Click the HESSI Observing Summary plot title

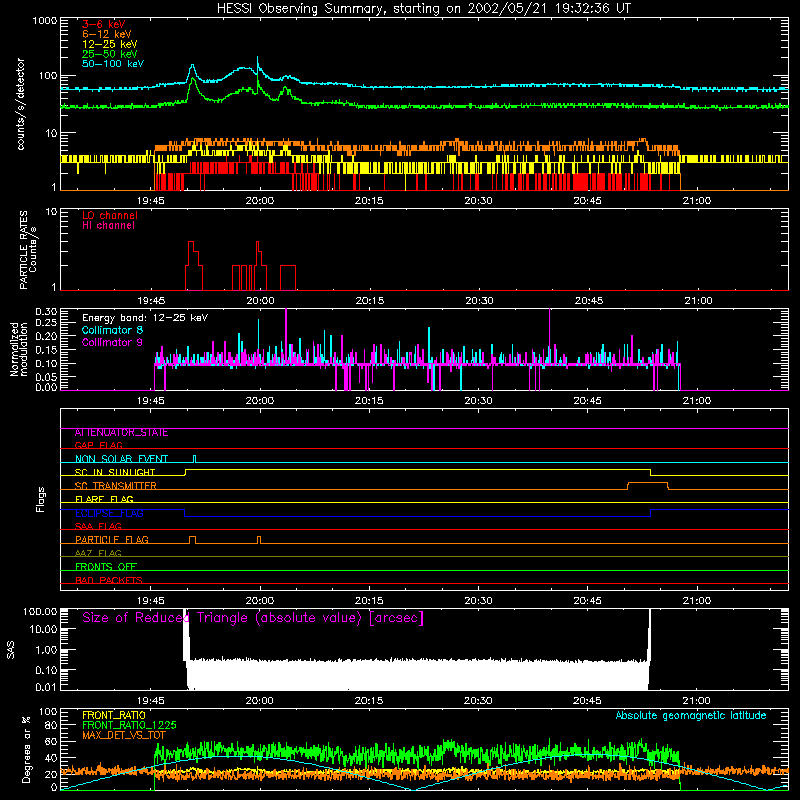pos(423,9)
